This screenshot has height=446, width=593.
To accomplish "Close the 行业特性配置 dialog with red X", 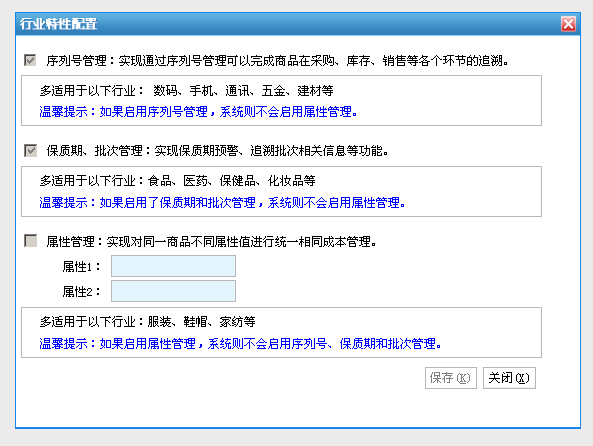I will click(568, 24).
